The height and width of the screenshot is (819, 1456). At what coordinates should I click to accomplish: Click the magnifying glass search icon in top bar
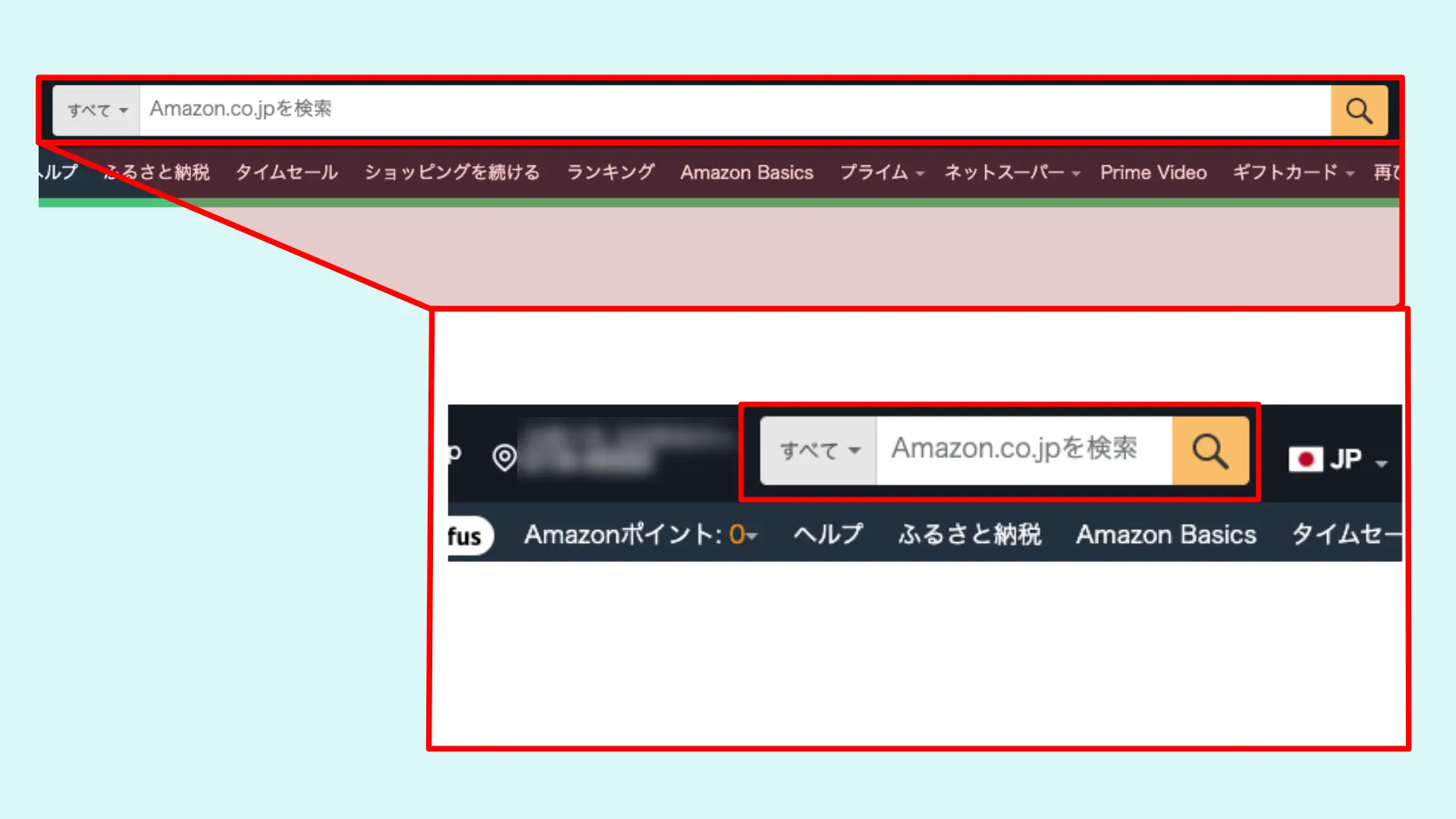(1360, 111)
